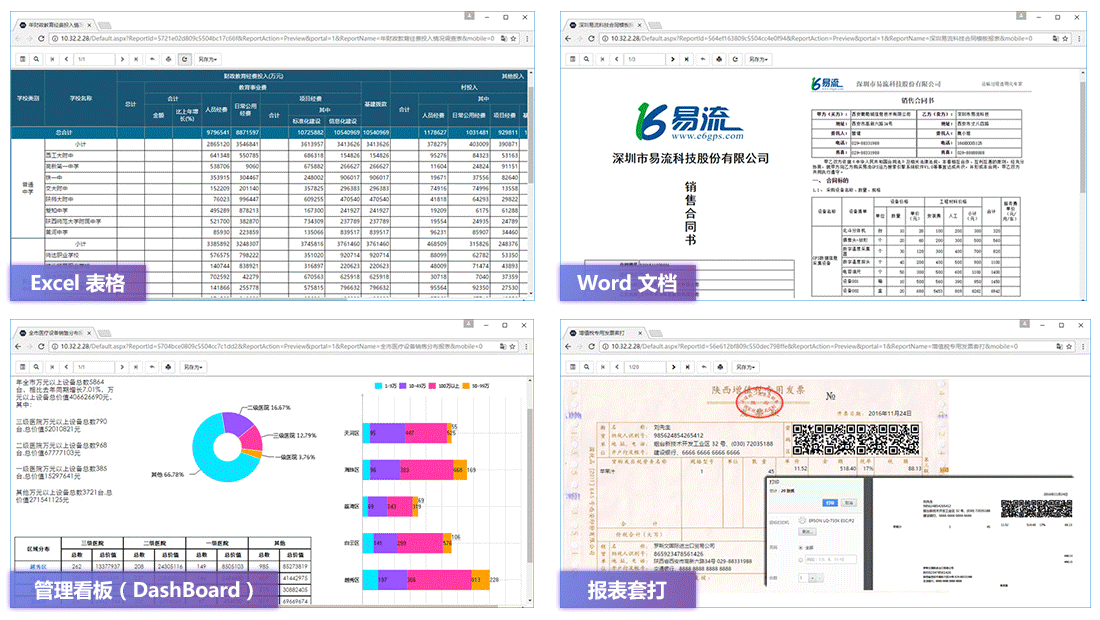This screenshot has width=1100, height=620.
Task: Click the parameter panel icon in Dashboard window
Action: coord(22,367)
